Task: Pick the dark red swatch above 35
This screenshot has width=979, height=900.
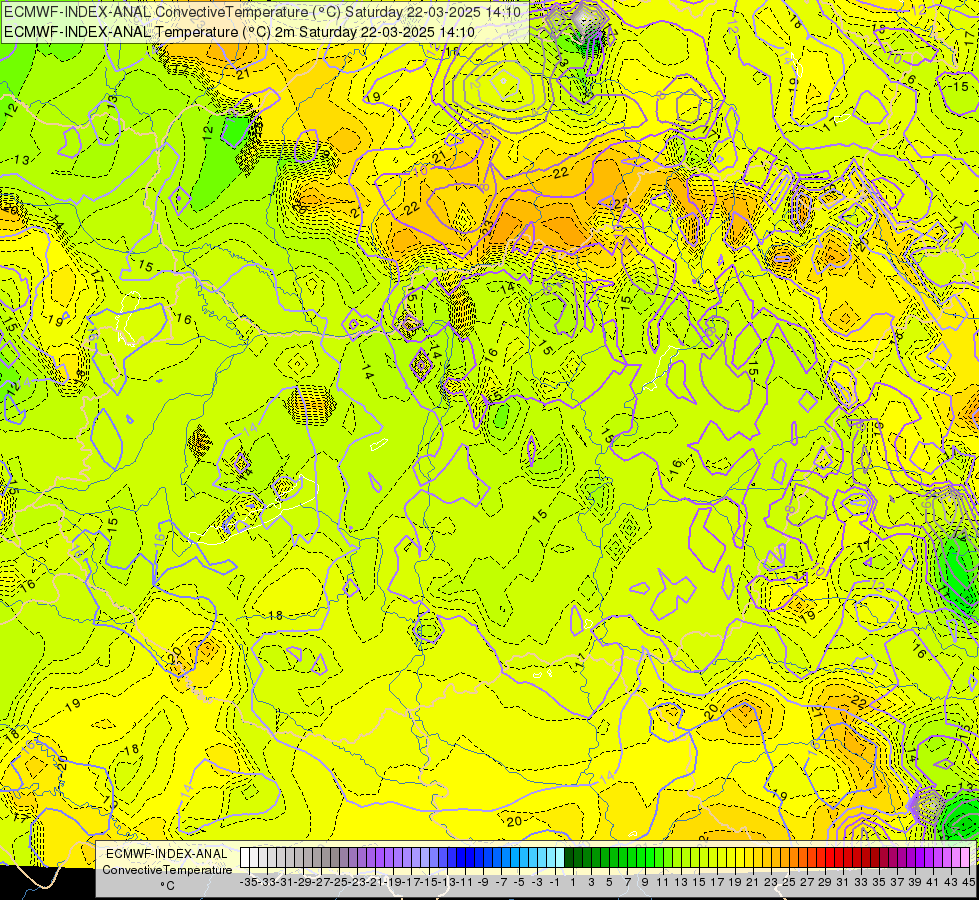Action: pos(875,857)
